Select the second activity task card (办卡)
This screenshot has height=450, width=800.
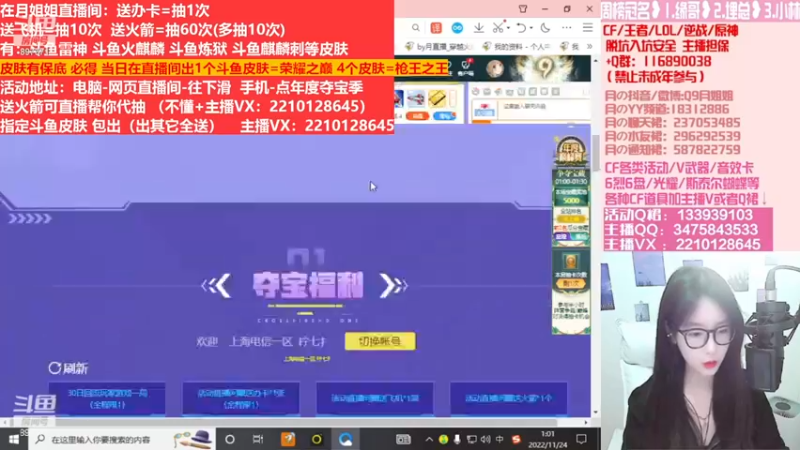241,398
